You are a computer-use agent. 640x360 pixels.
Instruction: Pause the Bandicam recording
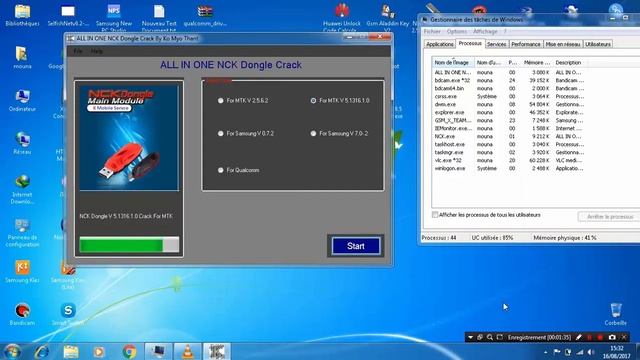[x=589, y=338]
